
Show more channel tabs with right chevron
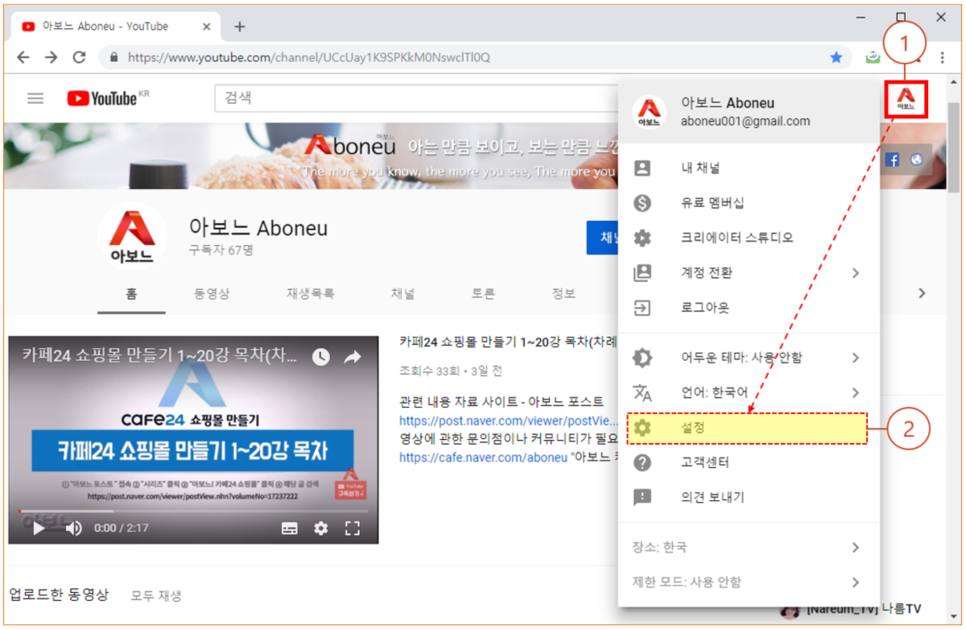[922, 293]
